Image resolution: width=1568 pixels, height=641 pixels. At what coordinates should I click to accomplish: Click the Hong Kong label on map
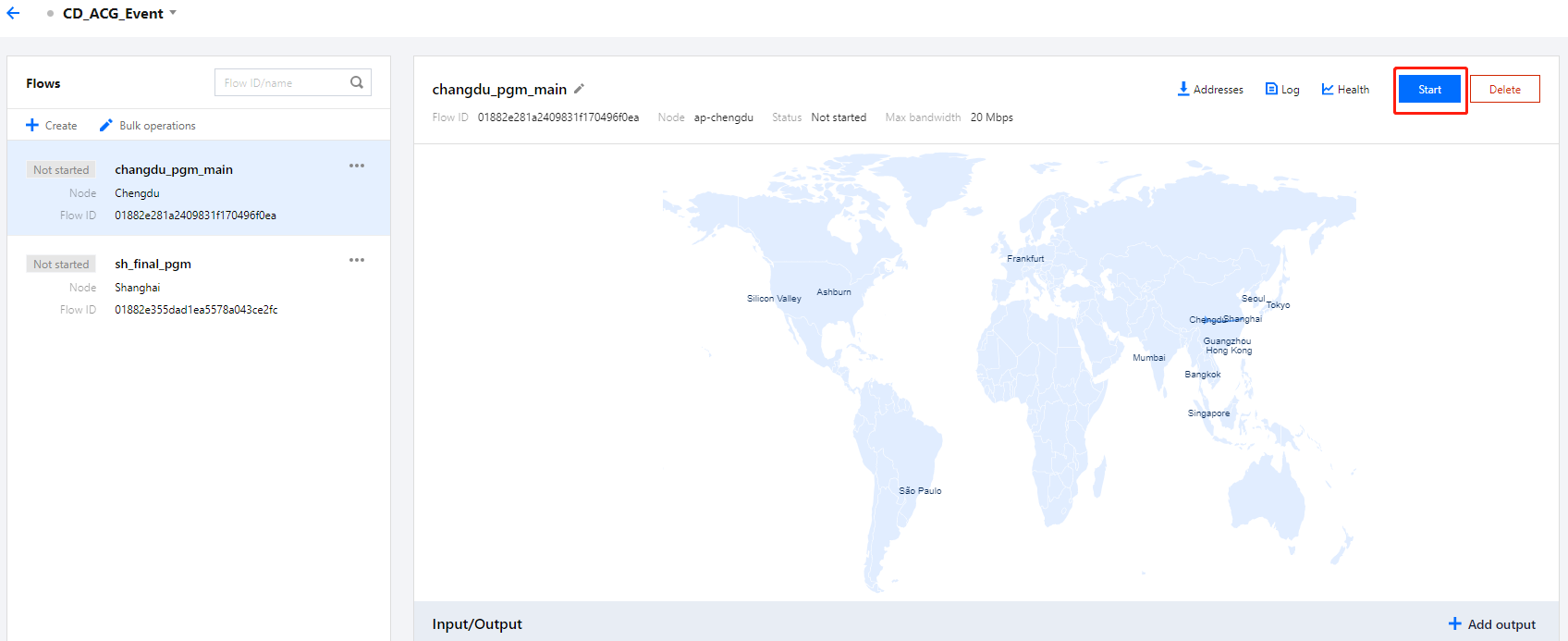(x=1229, y=351)
